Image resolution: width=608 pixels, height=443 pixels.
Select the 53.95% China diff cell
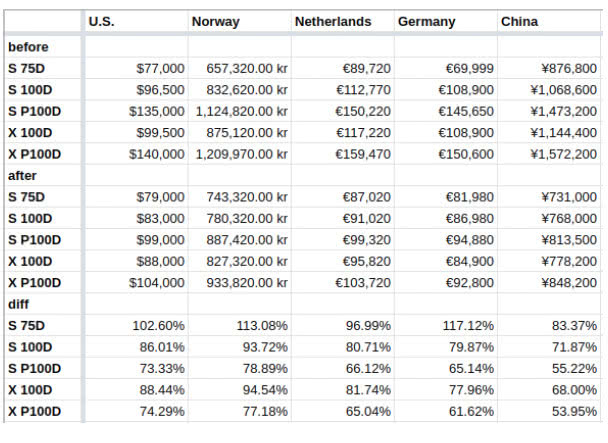(549, 411)
